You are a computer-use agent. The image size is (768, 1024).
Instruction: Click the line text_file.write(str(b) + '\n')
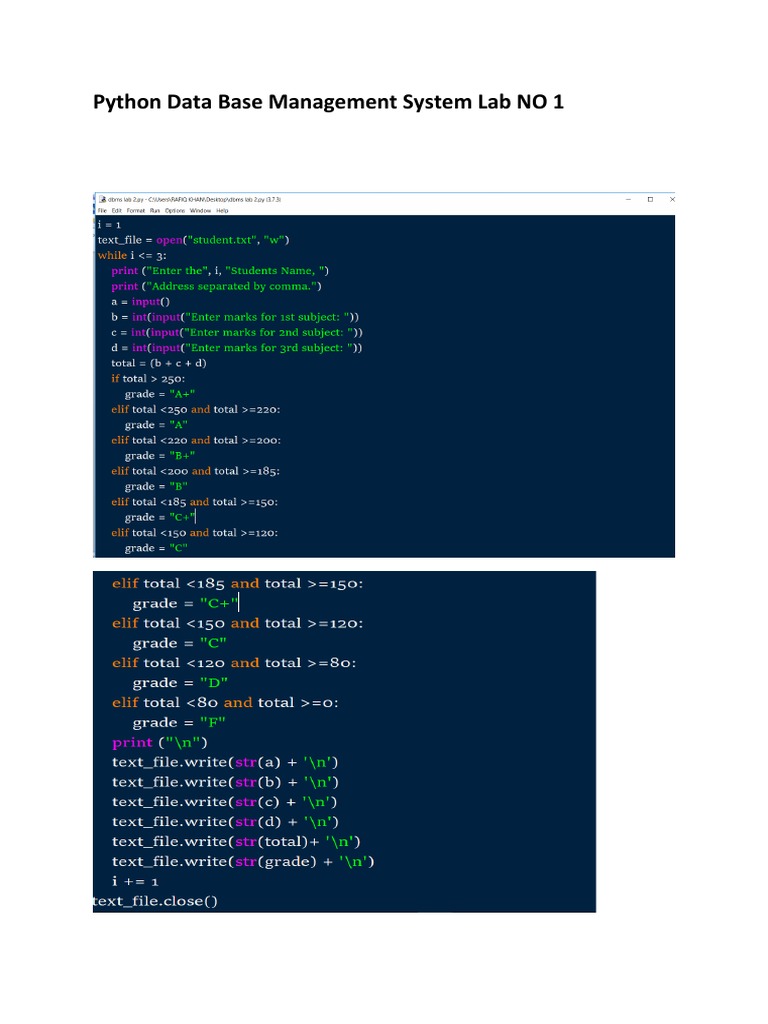pos(225,782)
